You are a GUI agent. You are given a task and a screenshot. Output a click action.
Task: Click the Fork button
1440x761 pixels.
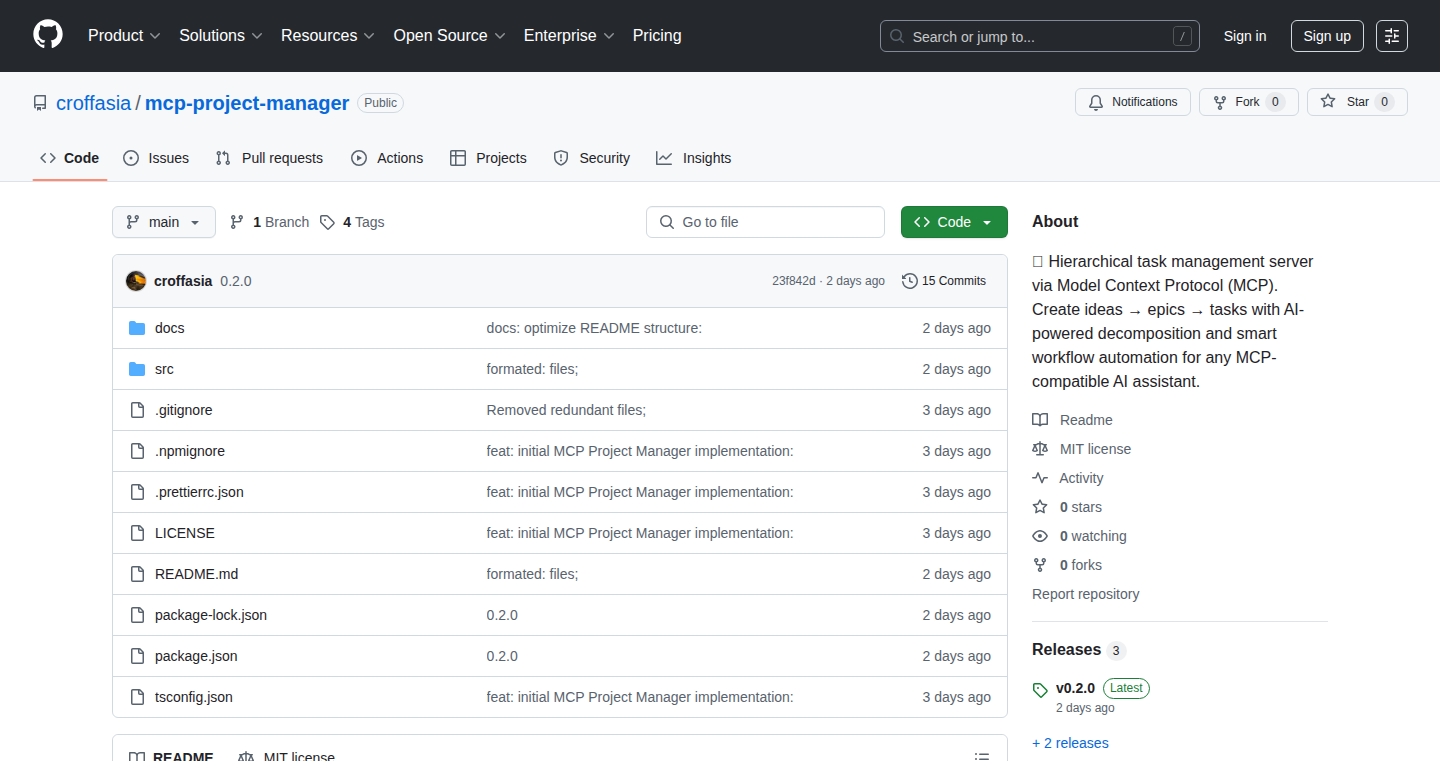pos(1248,102)
